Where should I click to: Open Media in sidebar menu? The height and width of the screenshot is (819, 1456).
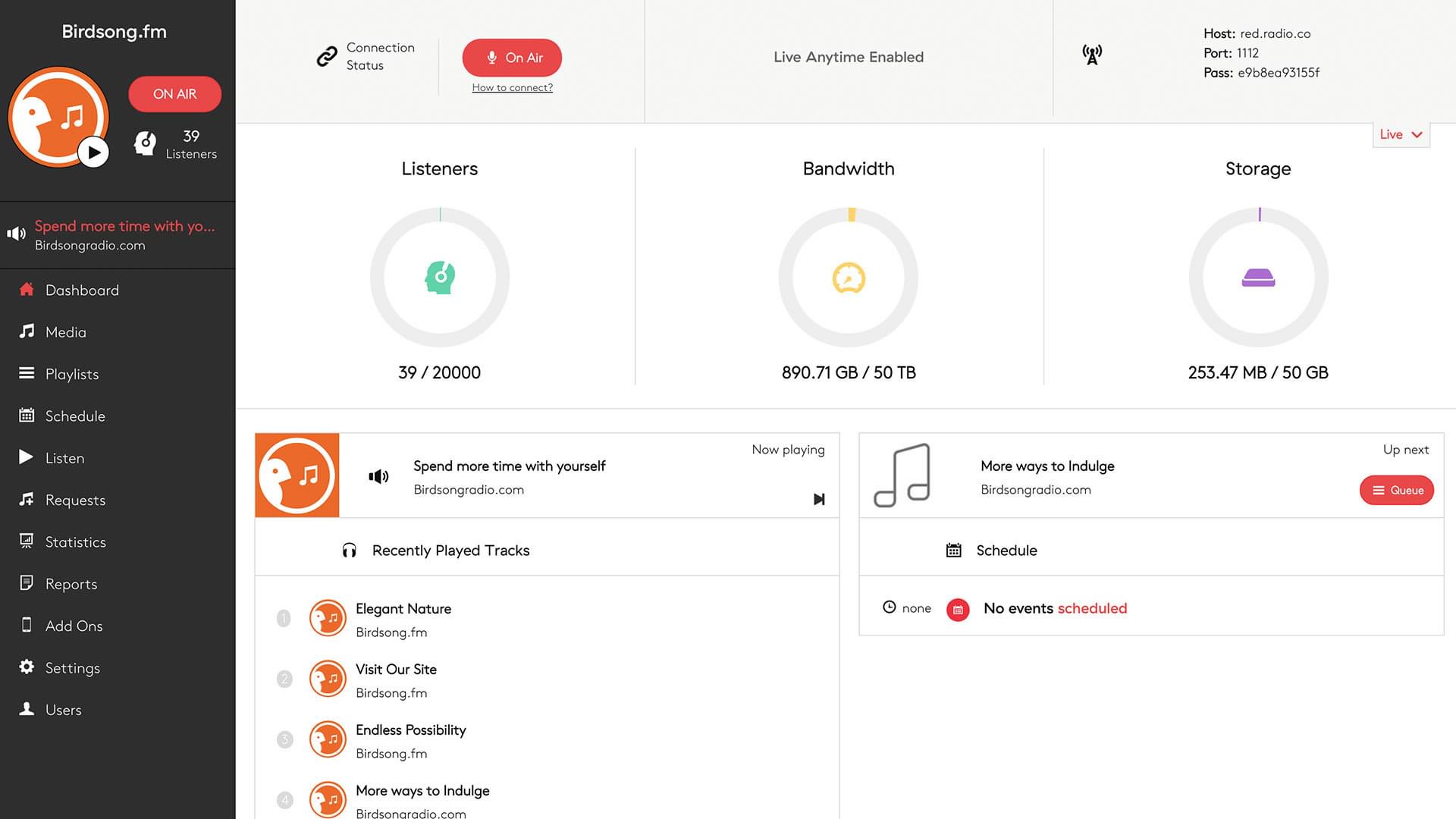point(65,332)
